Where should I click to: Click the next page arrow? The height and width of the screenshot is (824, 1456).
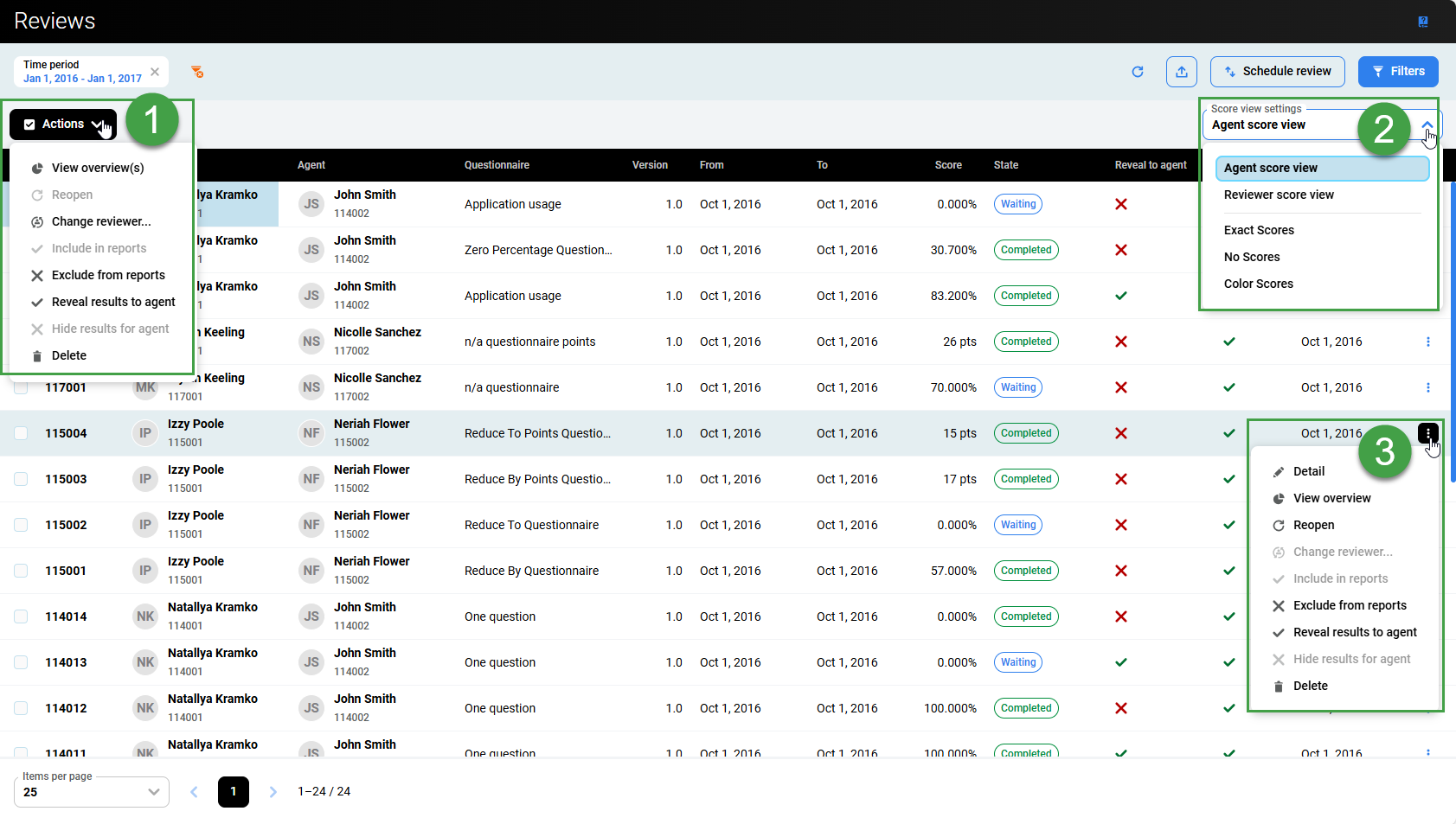coord(273,792)
